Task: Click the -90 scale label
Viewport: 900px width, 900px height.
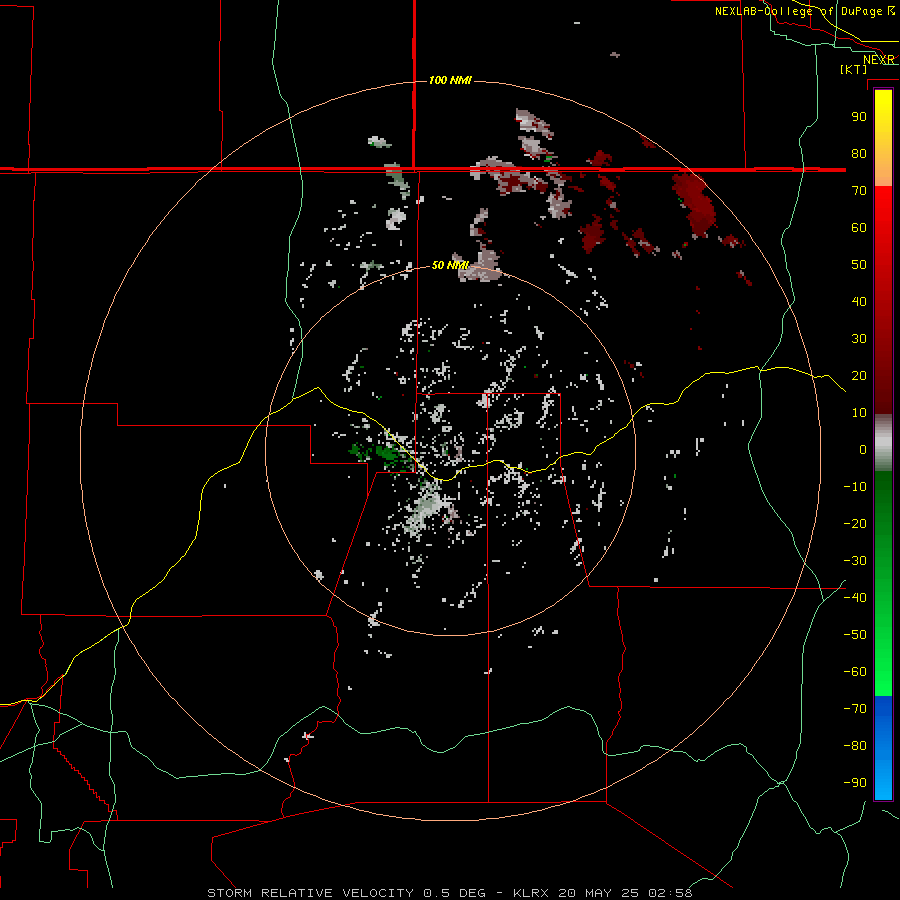Action: (x=855, y=782)
